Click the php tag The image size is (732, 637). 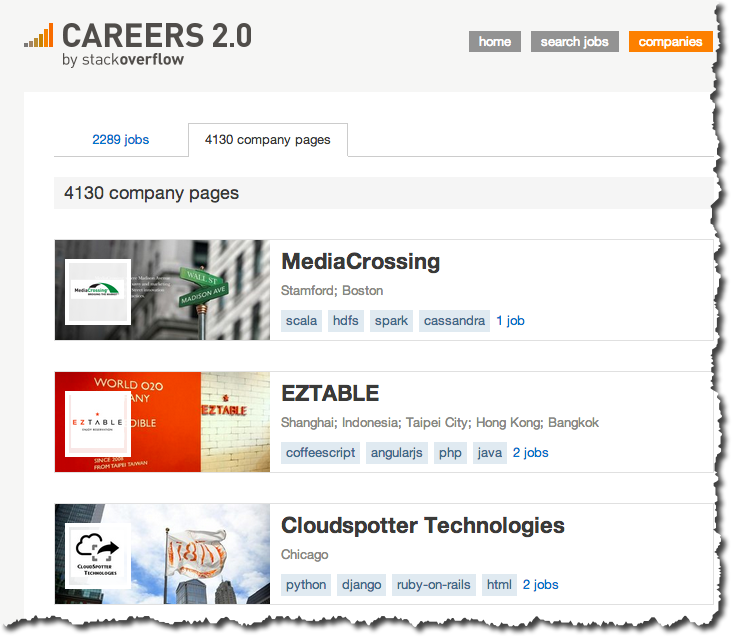coord(450,453)
